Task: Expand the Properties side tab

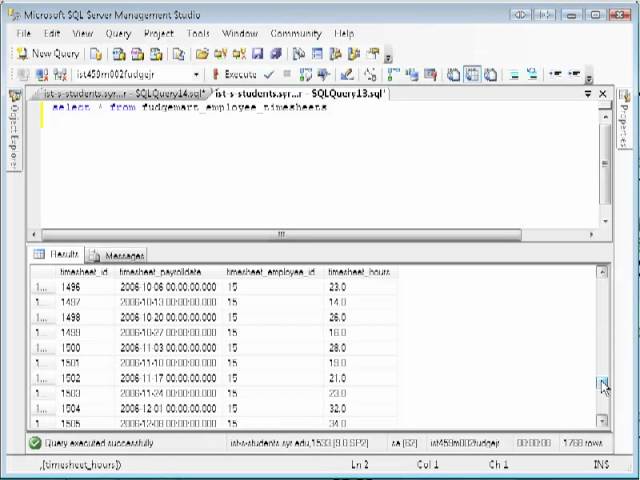Action: pyautogui.click(x=624, y=119)
